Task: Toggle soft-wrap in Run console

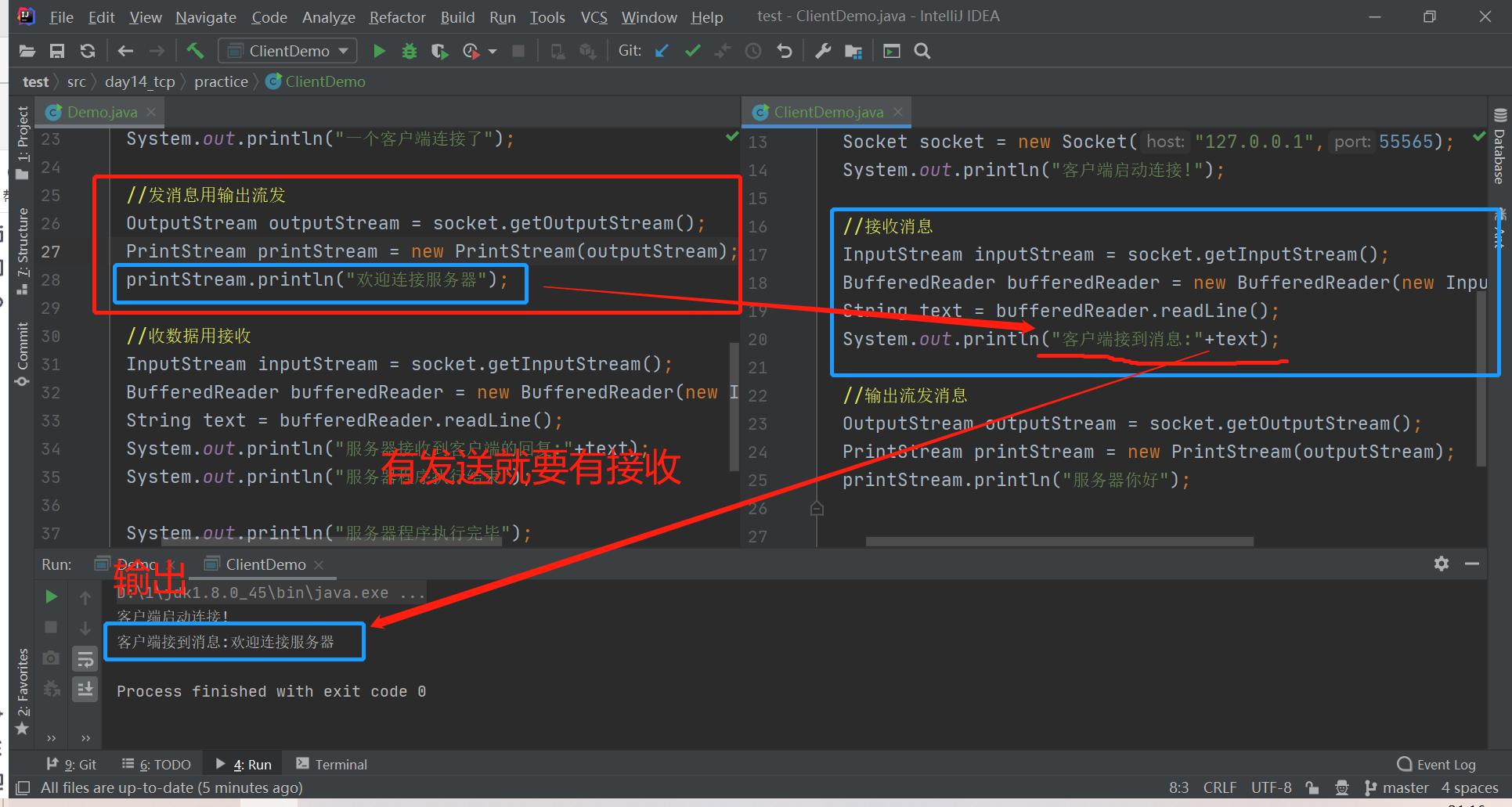Action: [85, 659]
